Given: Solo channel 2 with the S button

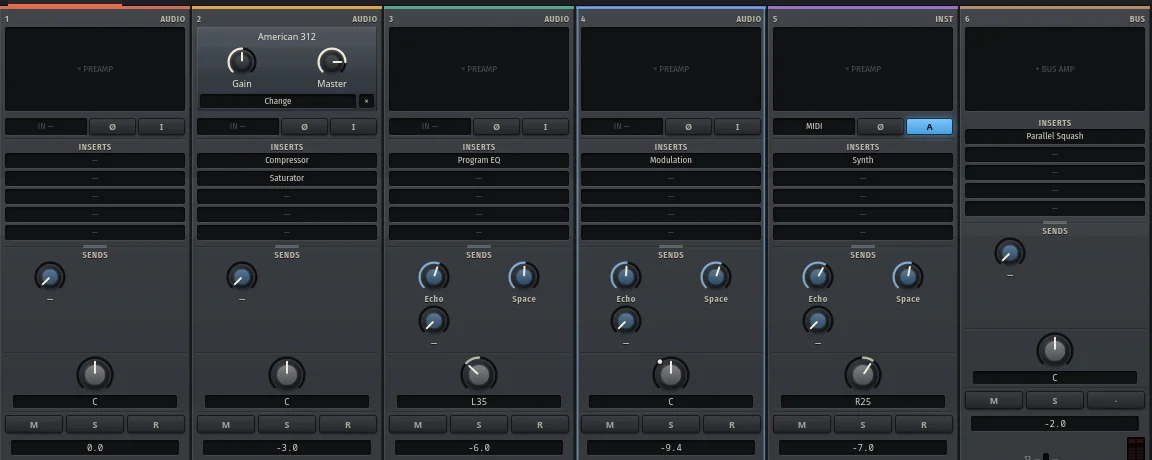Looking at the screenshot, I should (x=287, y=425).
